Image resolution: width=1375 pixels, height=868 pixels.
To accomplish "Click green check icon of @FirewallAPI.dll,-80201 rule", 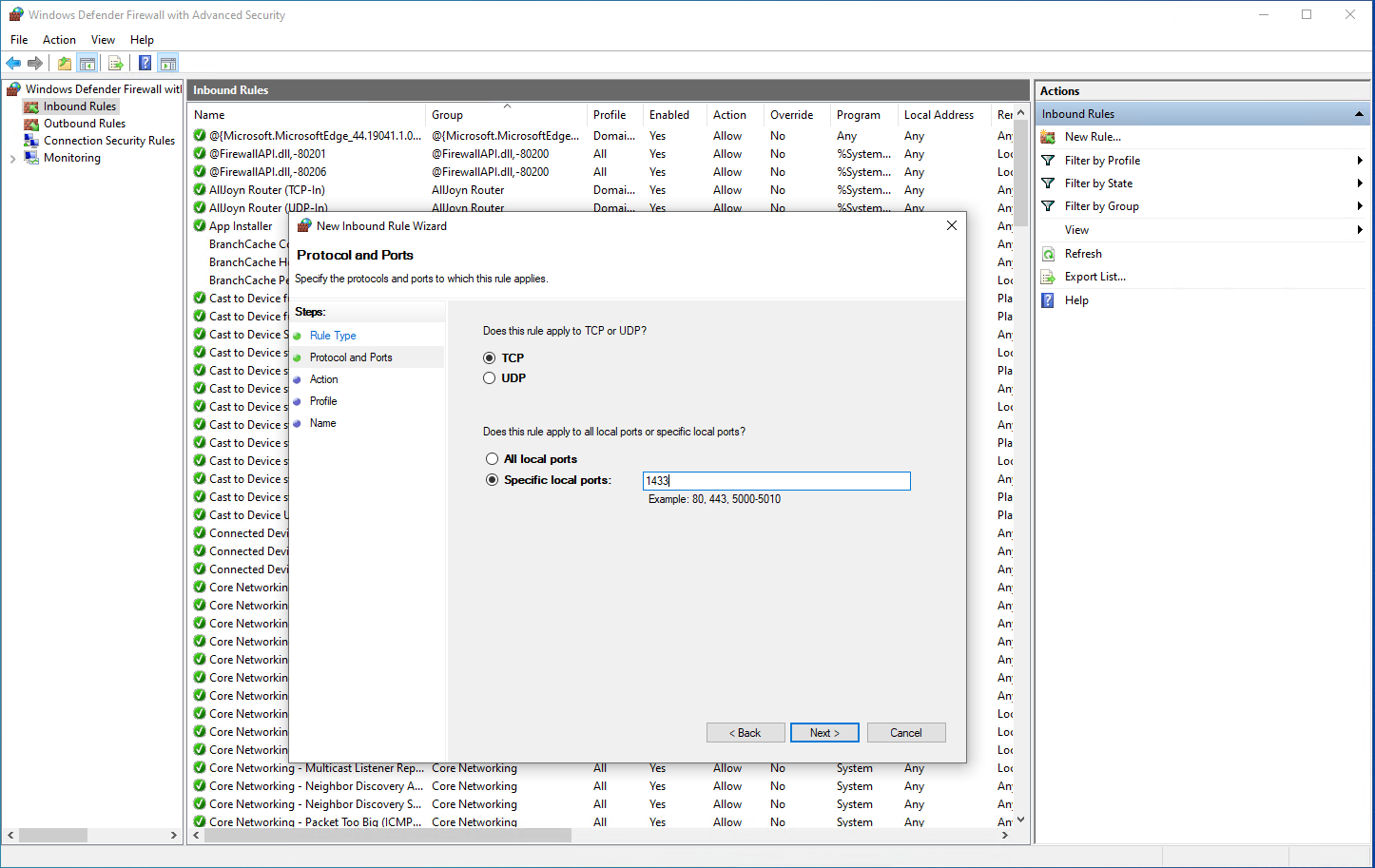I will click(x=200, y=154).
